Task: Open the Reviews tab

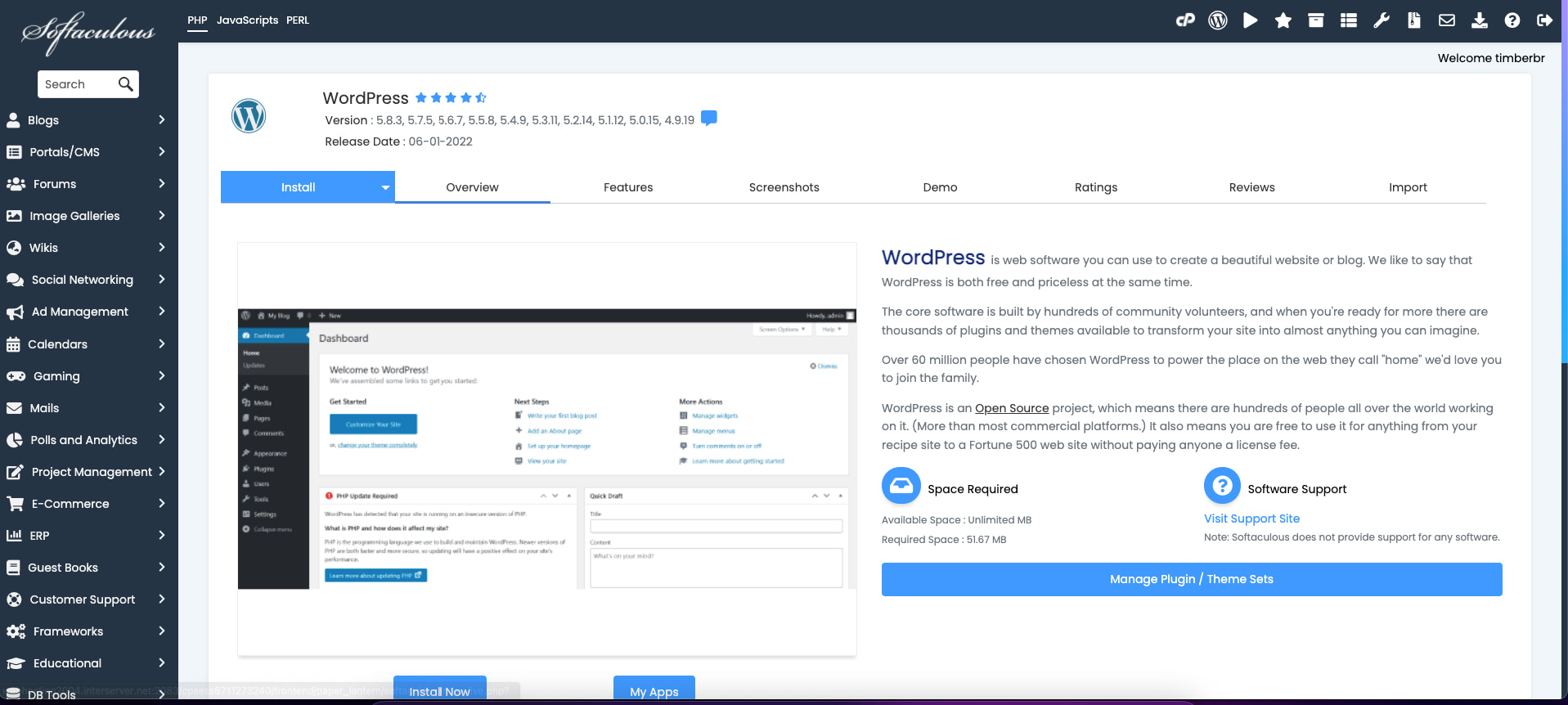Action: click(x=1252, y=187)
